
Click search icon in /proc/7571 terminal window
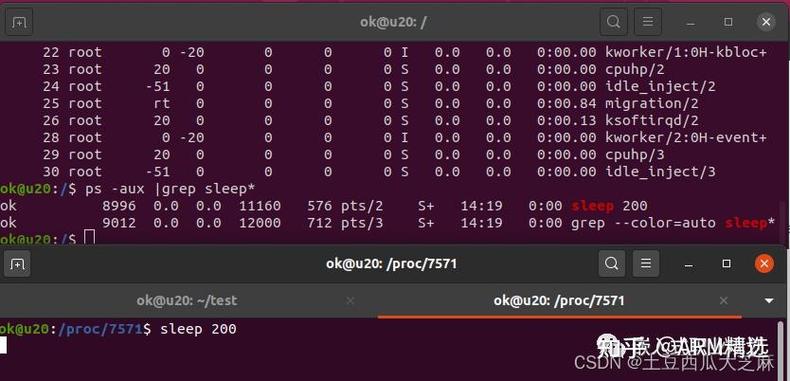[x=612, y=264]
